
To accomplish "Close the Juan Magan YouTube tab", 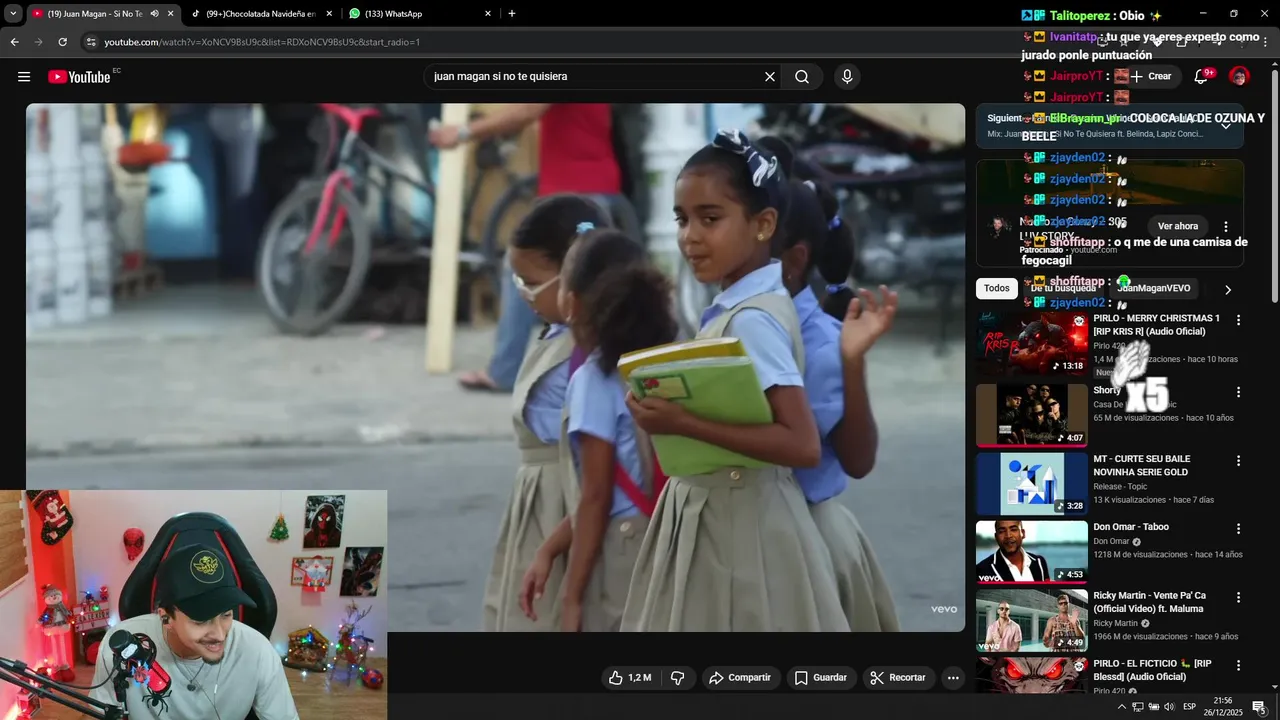I will click(171, 14).
